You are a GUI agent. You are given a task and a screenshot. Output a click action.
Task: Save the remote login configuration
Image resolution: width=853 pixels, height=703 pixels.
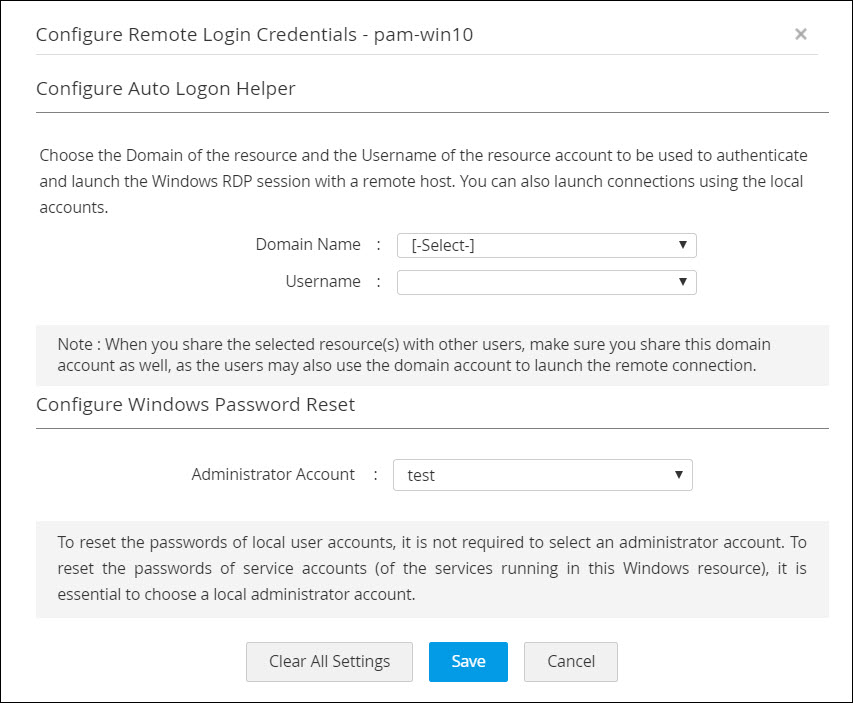point(468,661)
